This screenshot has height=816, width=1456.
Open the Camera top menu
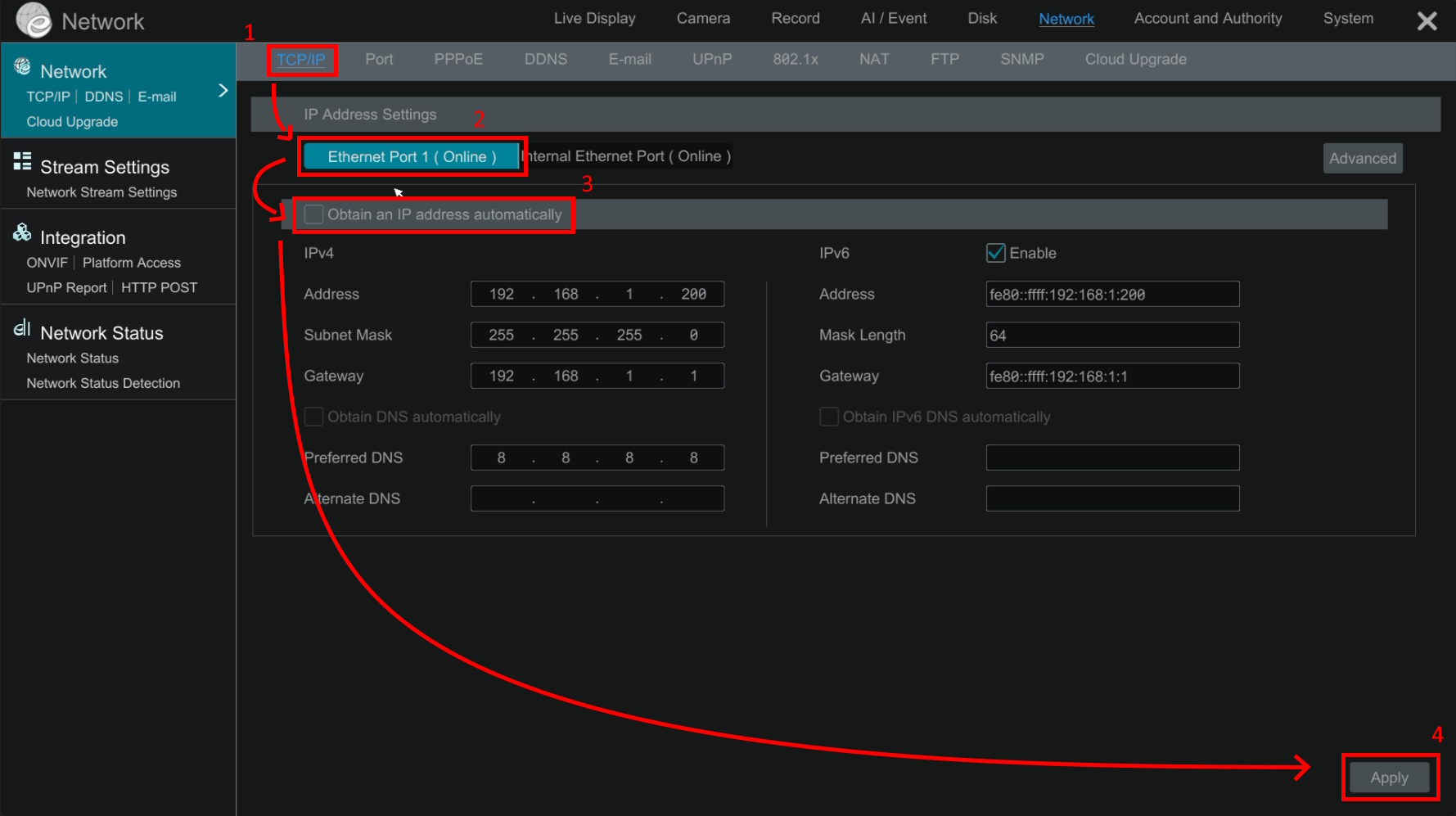[x=702, y=19]
